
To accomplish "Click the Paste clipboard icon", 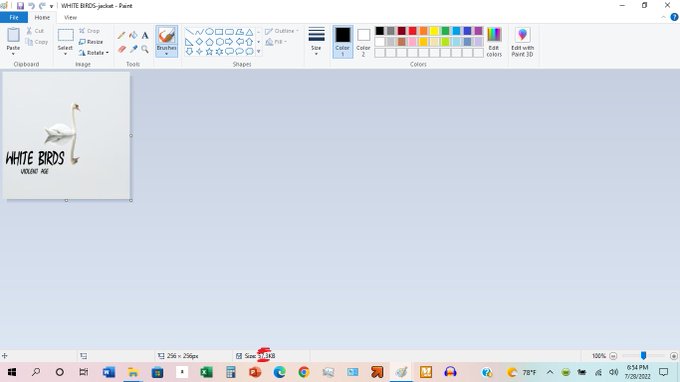I will pyautogui.click(x=13, y=35).
